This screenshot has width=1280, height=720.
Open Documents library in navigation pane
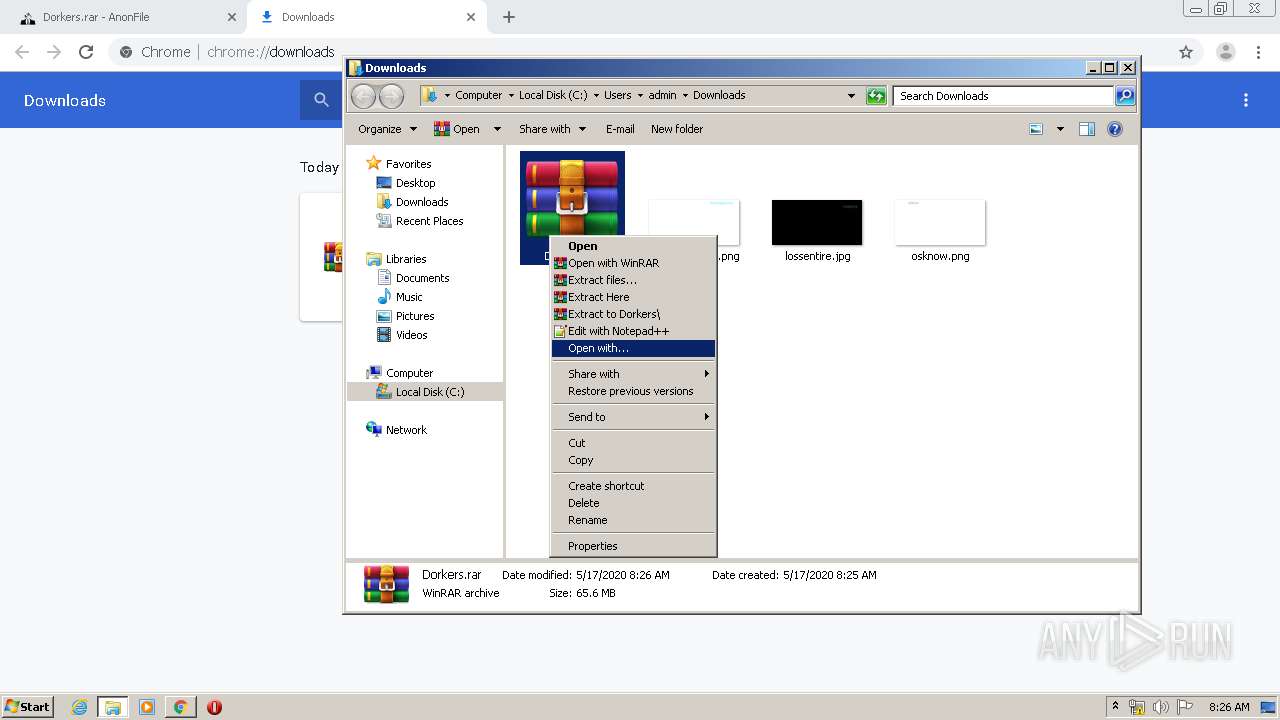(422, 278)
